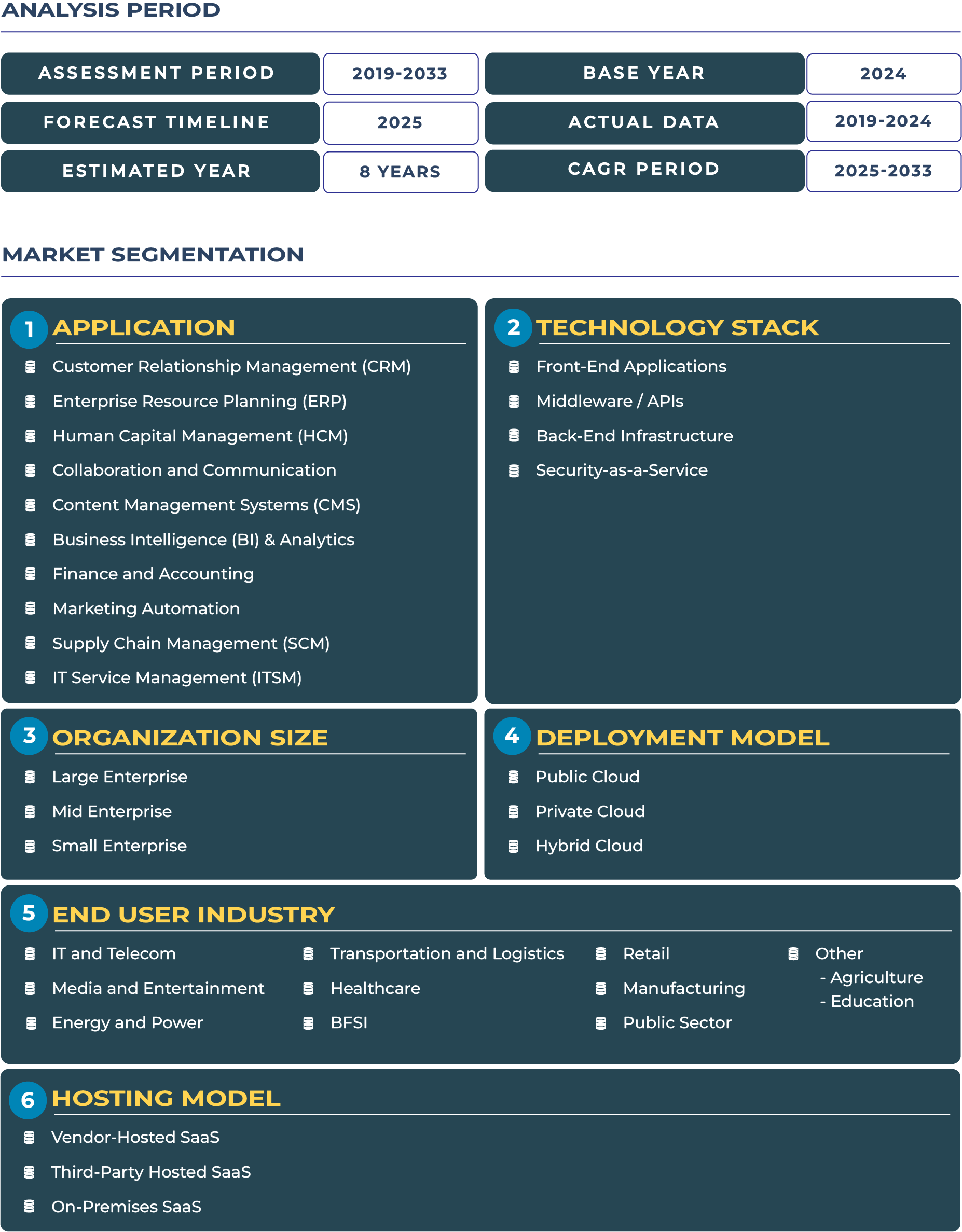
Task: Select the icon next to Vendor-Hosted SaaS
Action: click(x=31, y=1138)
